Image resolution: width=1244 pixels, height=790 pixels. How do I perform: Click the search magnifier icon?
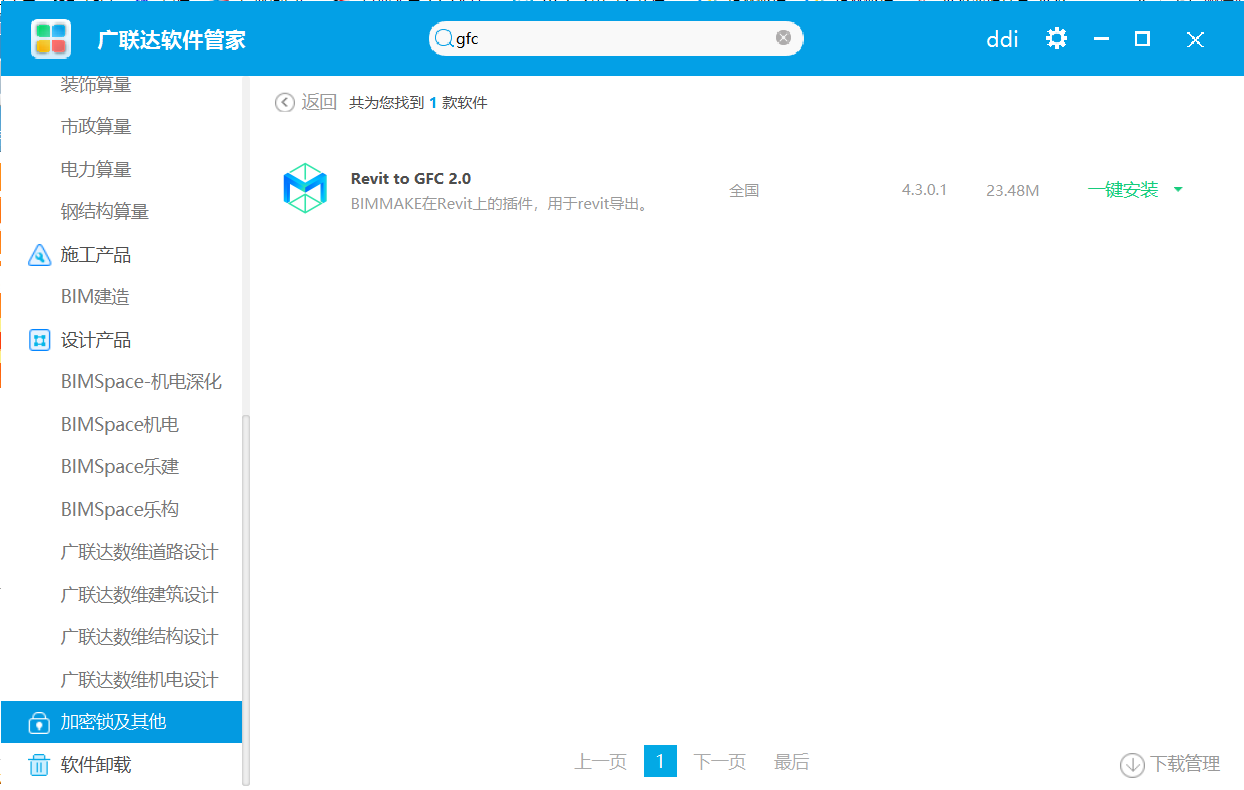pyautogui.click(x=444, y=38)
